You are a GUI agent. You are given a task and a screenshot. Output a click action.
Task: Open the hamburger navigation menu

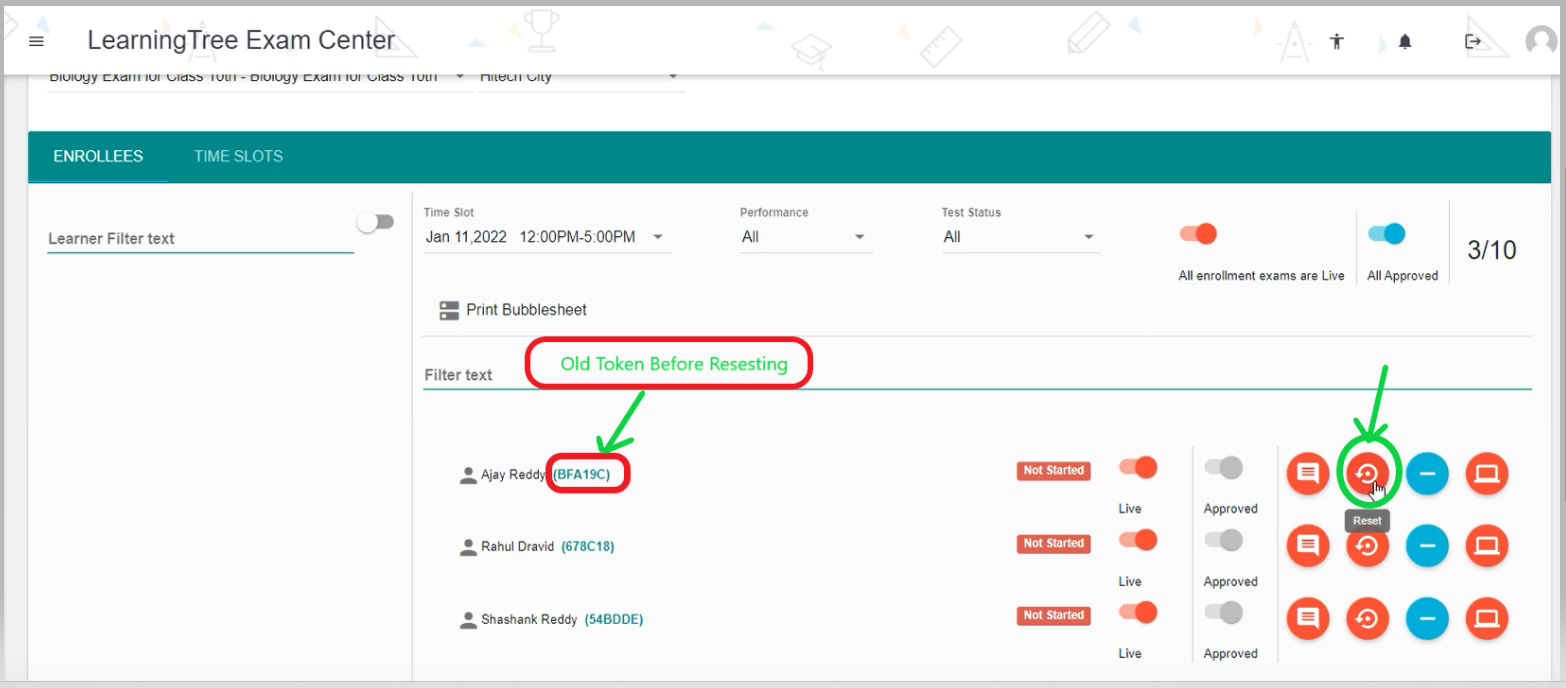click(x=37, y=41)
